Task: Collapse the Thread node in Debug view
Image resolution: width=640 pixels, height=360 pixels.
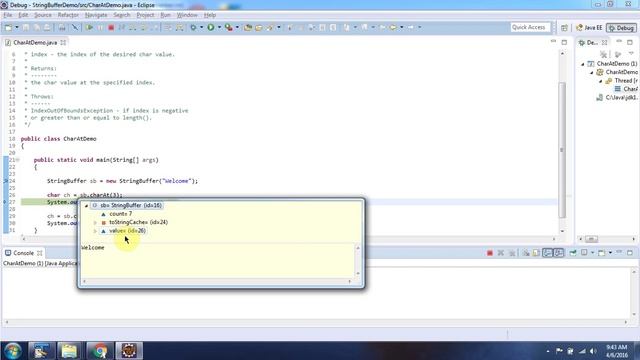Action: tap(601, 81)
